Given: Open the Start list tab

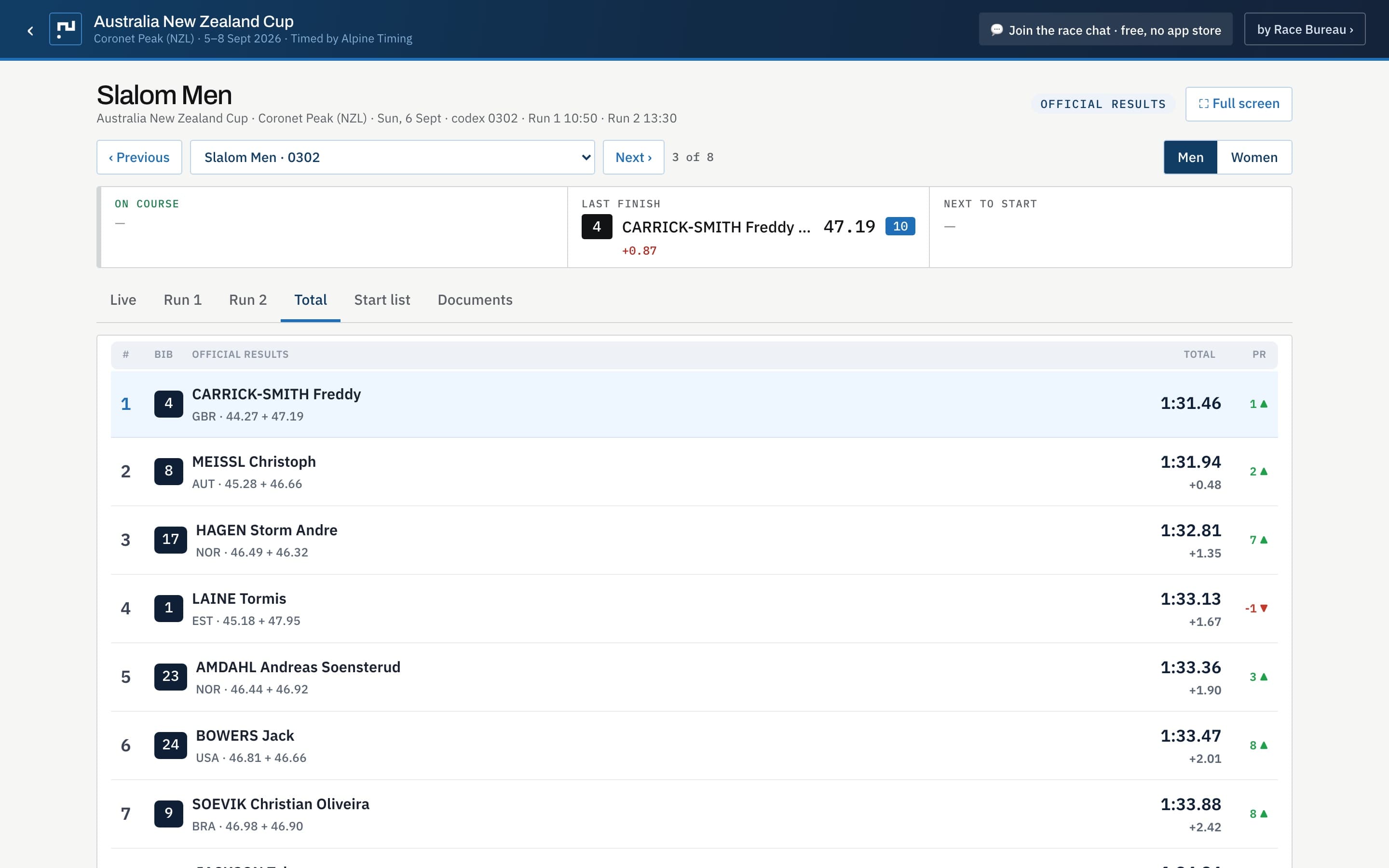Looking at the screenshot, I should (x=382, y=300).
